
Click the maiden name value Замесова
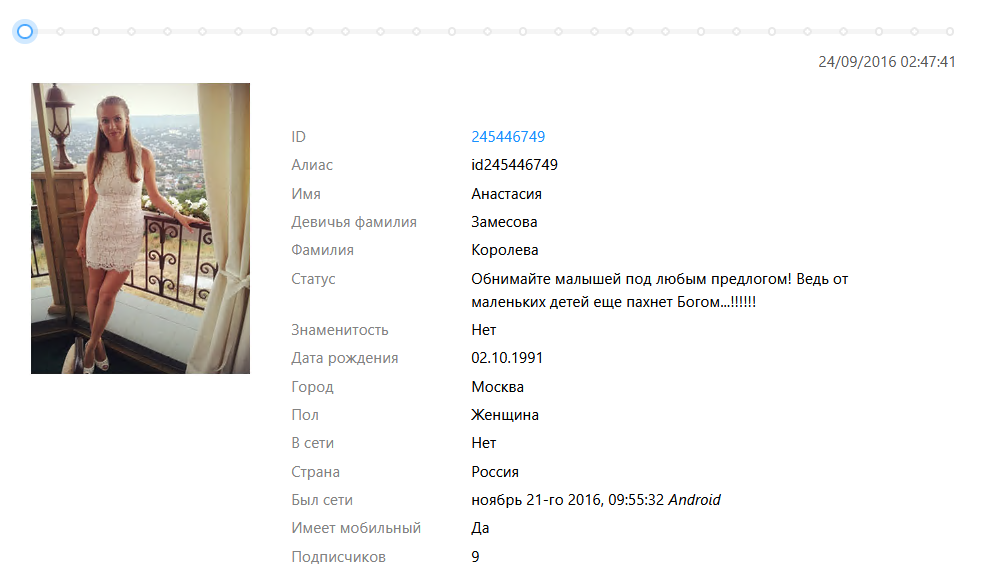pos(504,222)
